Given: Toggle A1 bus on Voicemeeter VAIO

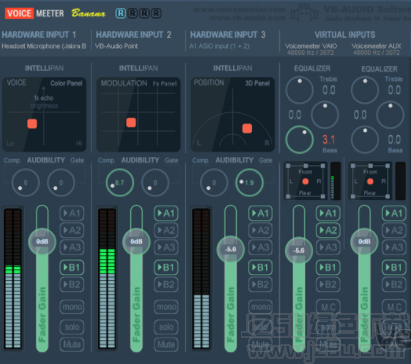Looking at the screenshot, I should click(328, 213).
